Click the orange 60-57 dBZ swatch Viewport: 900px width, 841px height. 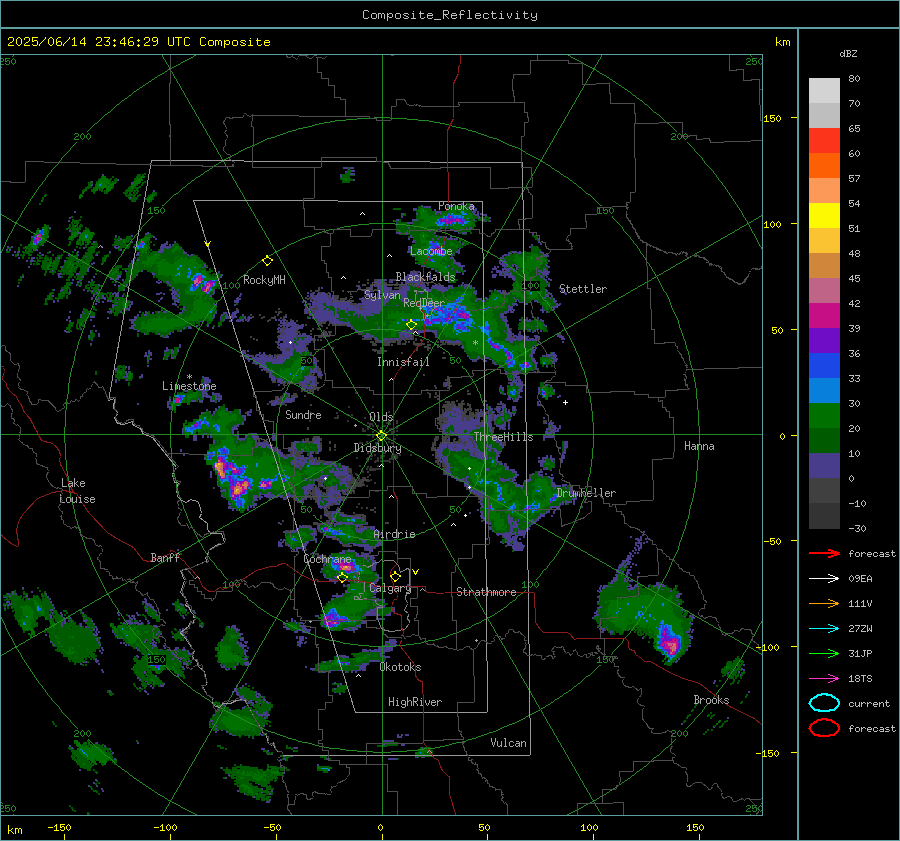(x=824, y=166)
